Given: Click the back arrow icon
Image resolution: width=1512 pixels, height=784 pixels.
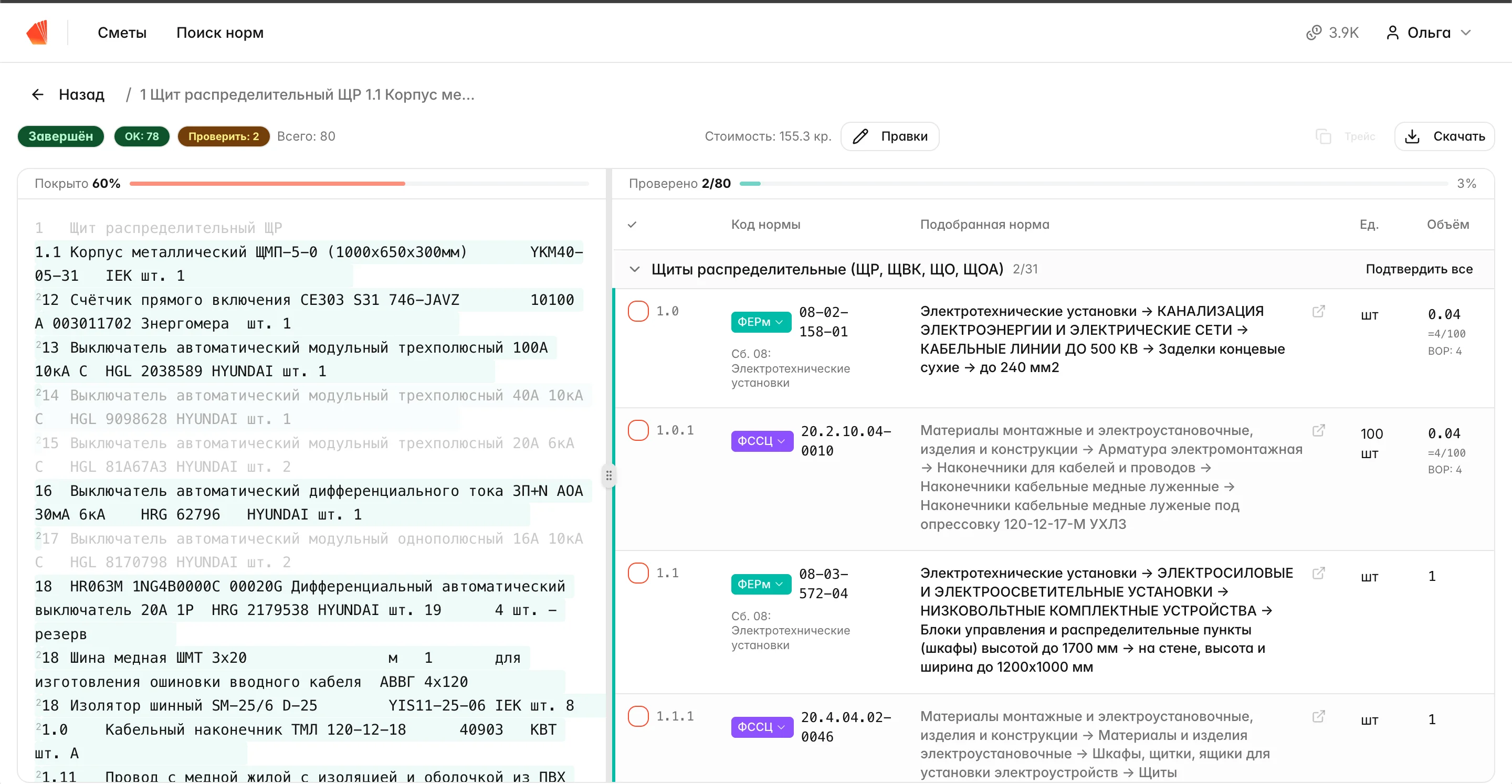Looking at the screenshot, I should (38, 94).
